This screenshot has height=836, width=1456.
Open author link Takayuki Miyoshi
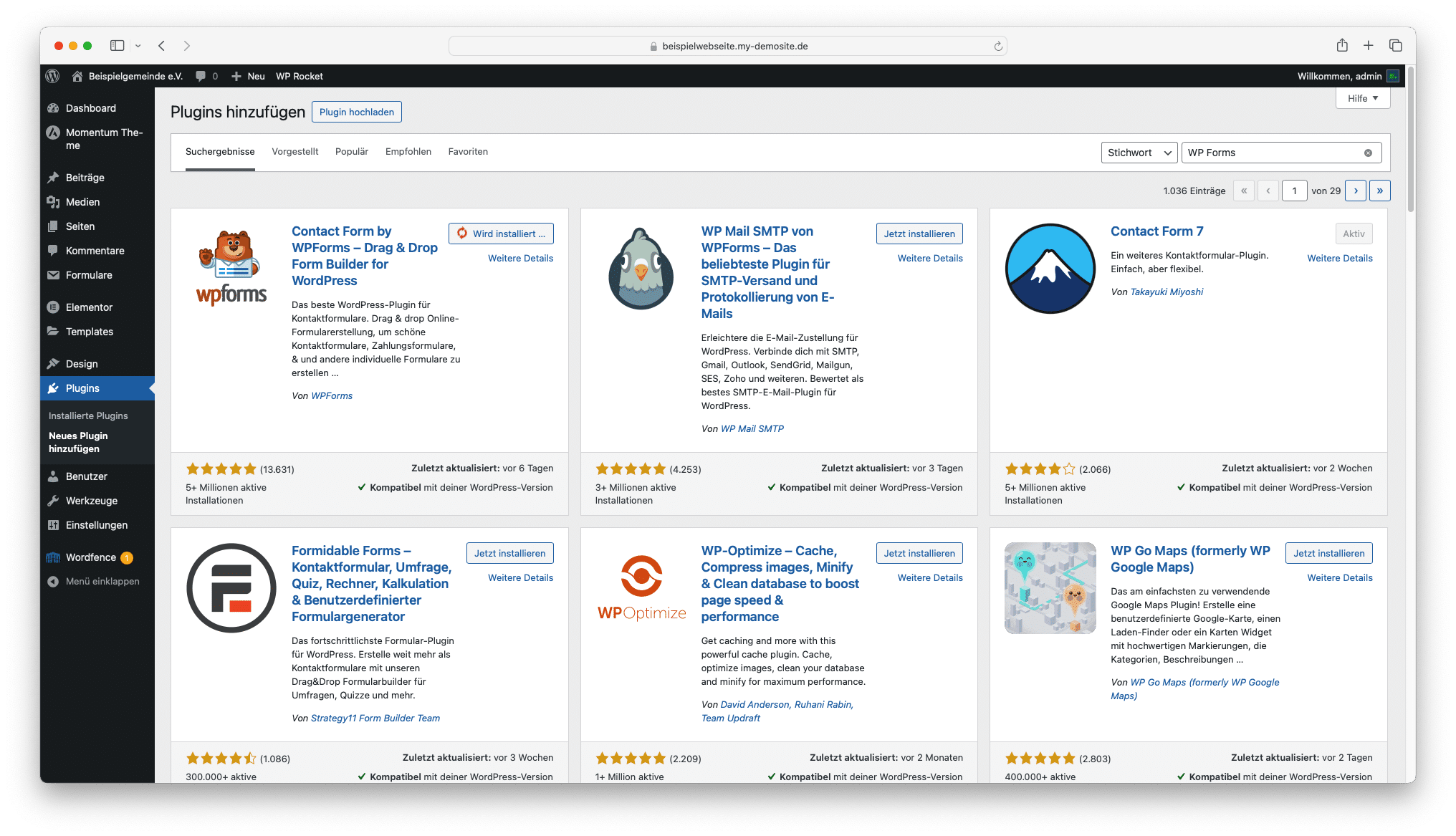point(1167,292)
